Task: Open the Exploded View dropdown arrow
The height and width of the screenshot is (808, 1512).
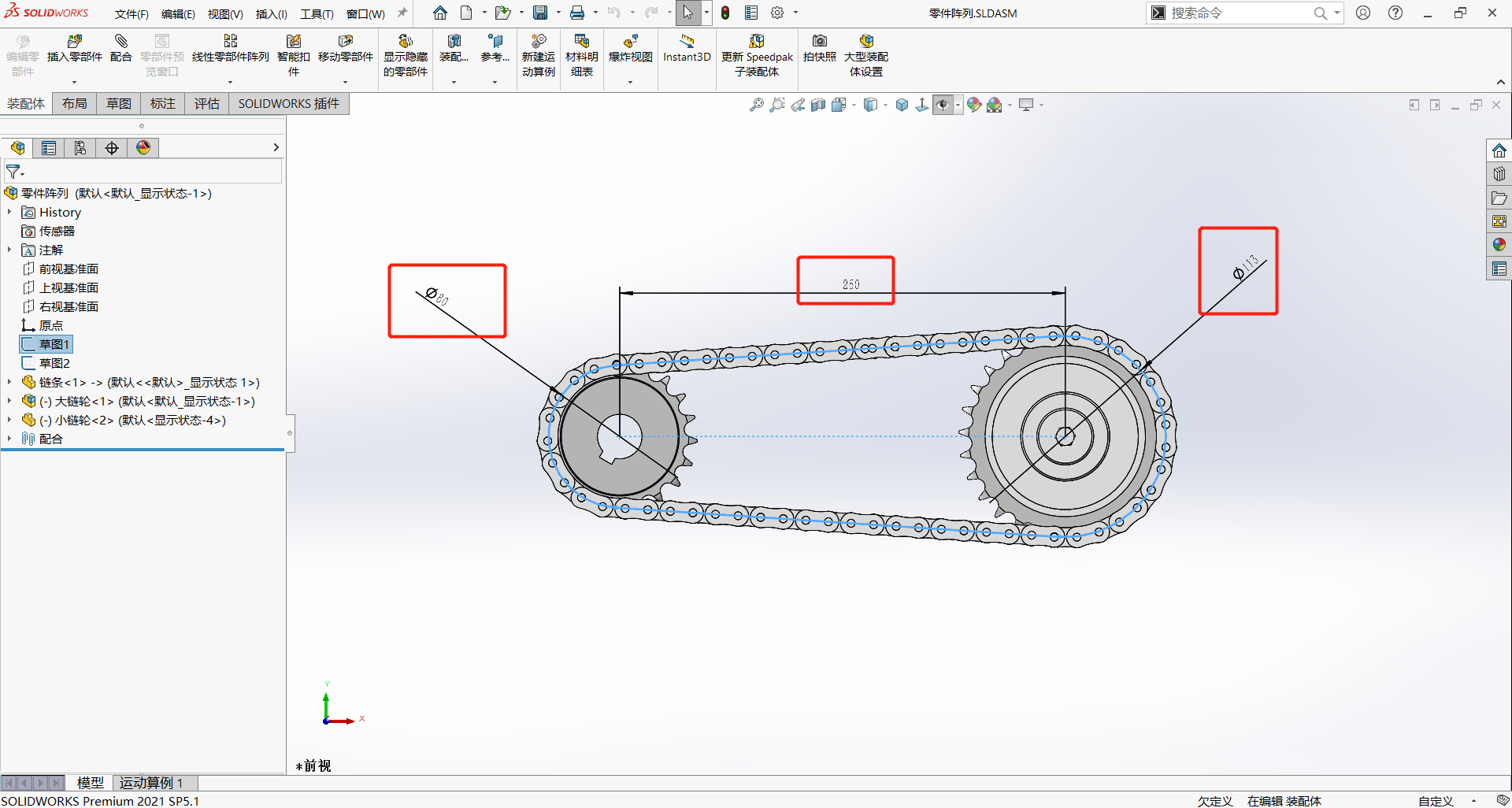Action: pyautogui.click(x=630, y=82)
